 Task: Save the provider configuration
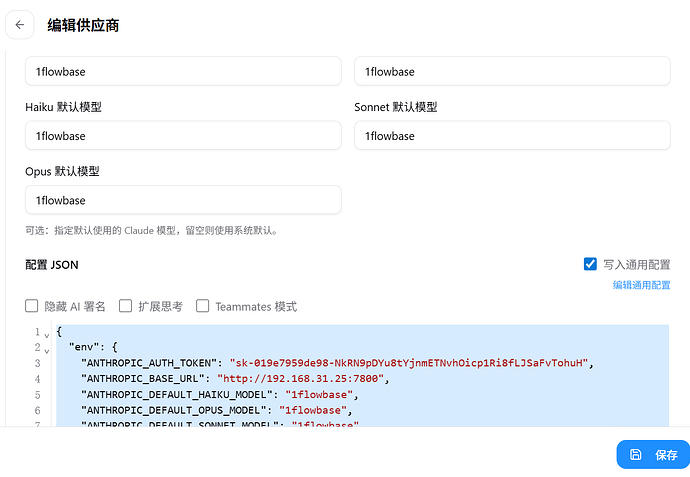point(653,455)
